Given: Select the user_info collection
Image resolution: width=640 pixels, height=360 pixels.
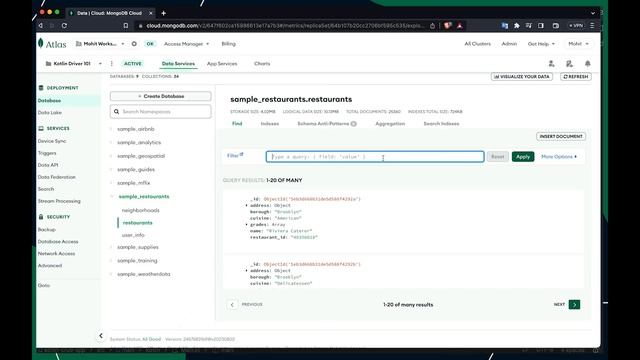Looking at the screenshot, I should pos(133,235).
